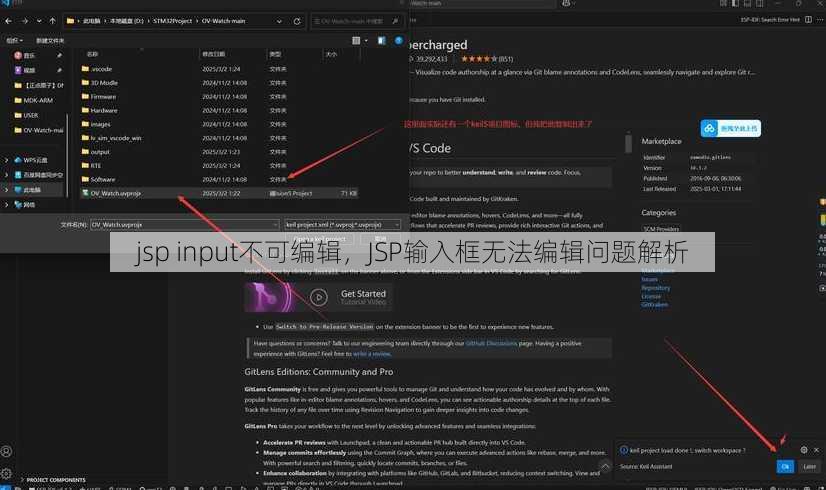The width and height of the screenshot is (826, 490).
Task: Open the file dialog help icon
Action: (x=399, y=41)
